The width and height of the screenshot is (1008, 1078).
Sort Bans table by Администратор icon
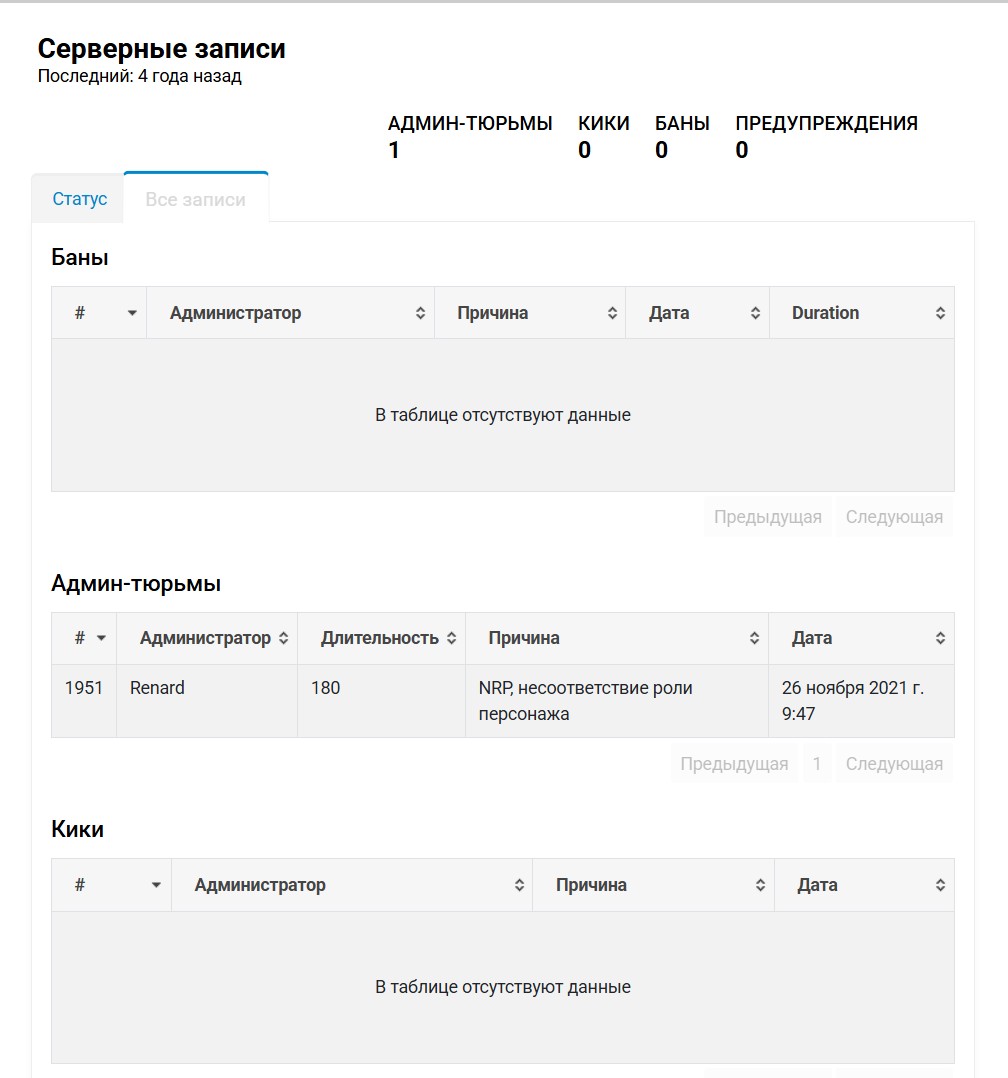(x=420, y=314)
